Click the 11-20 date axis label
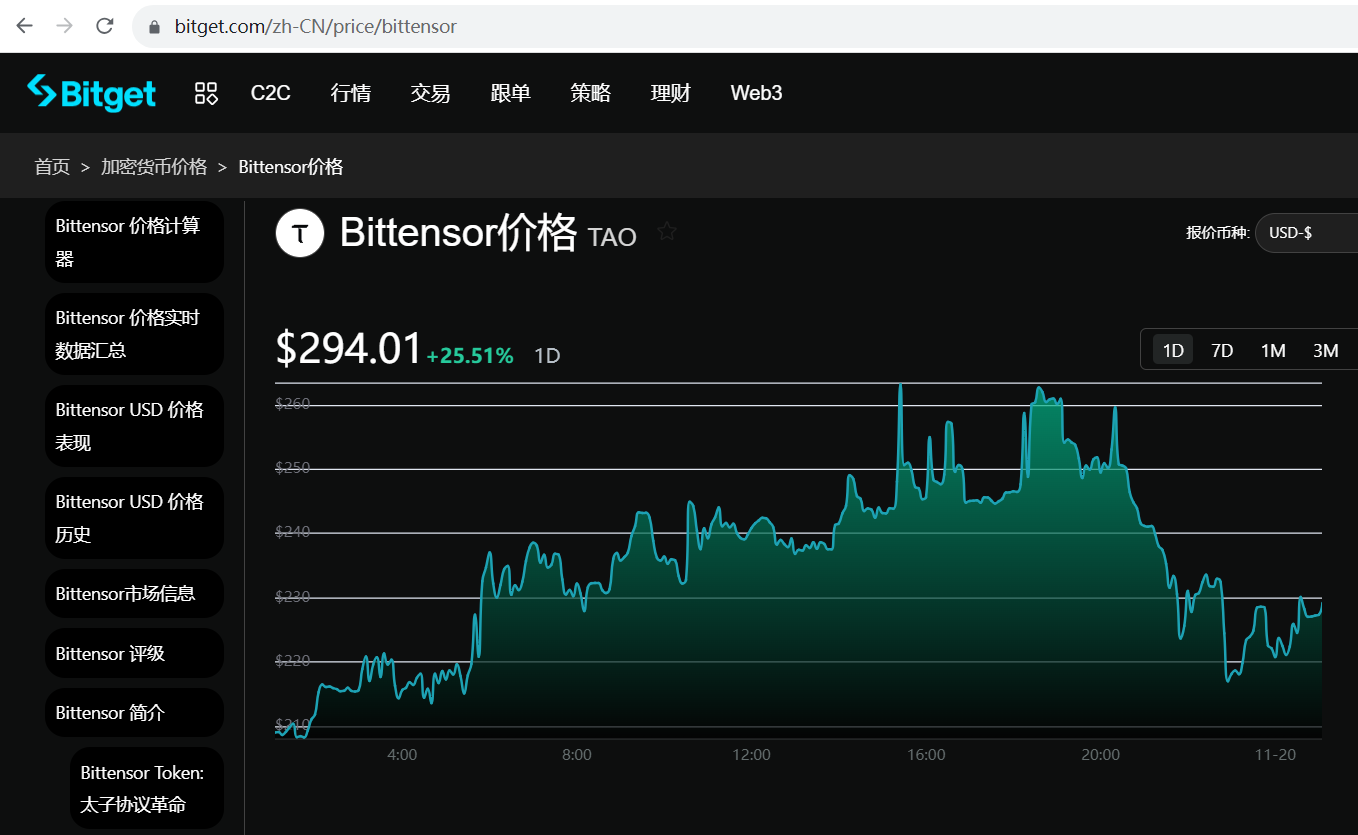Screen dimensions: 1358x835 [x=1275, y=754]
